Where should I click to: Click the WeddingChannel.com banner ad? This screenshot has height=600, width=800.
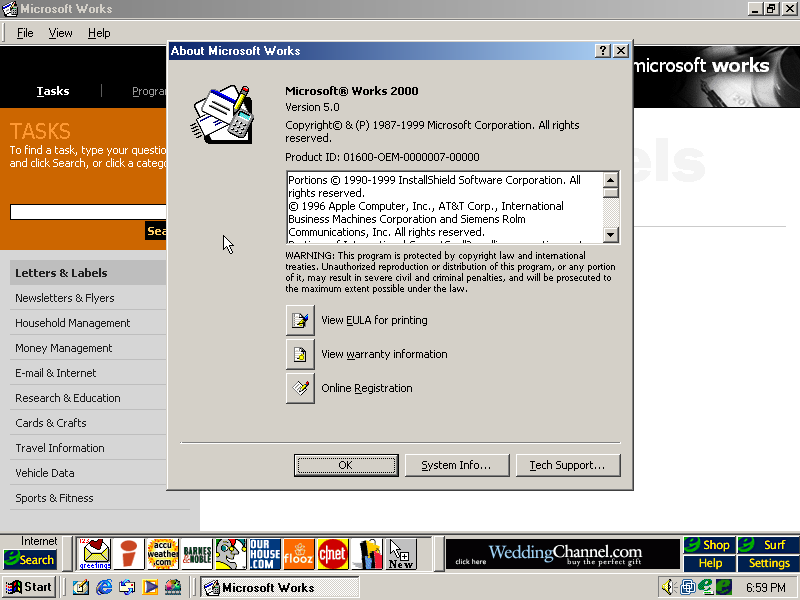562,554
